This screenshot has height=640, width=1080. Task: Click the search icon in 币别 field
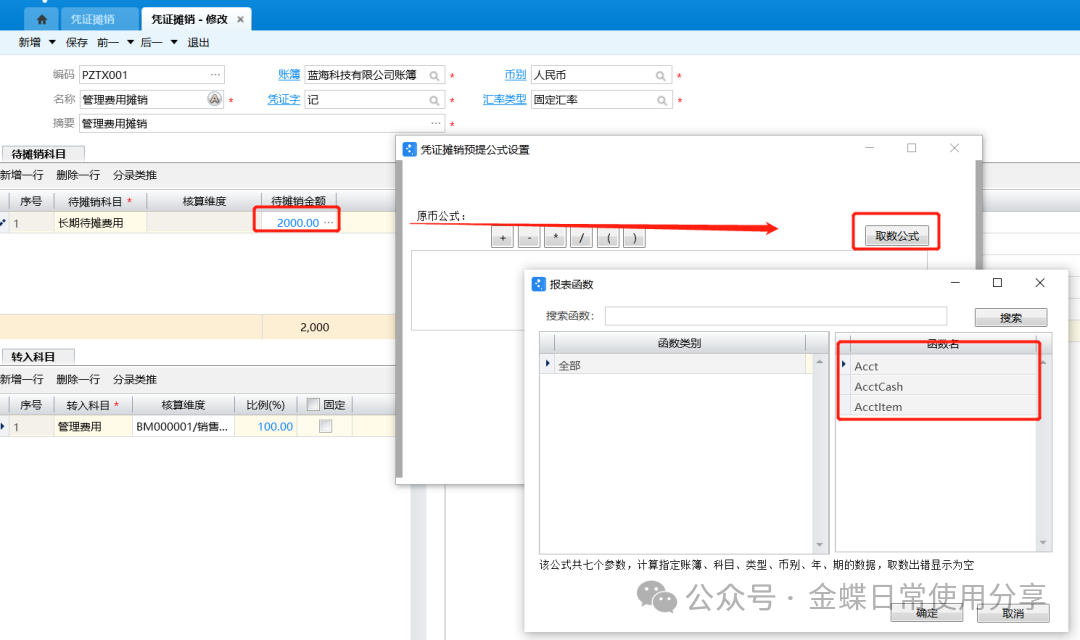click(661, 75)
